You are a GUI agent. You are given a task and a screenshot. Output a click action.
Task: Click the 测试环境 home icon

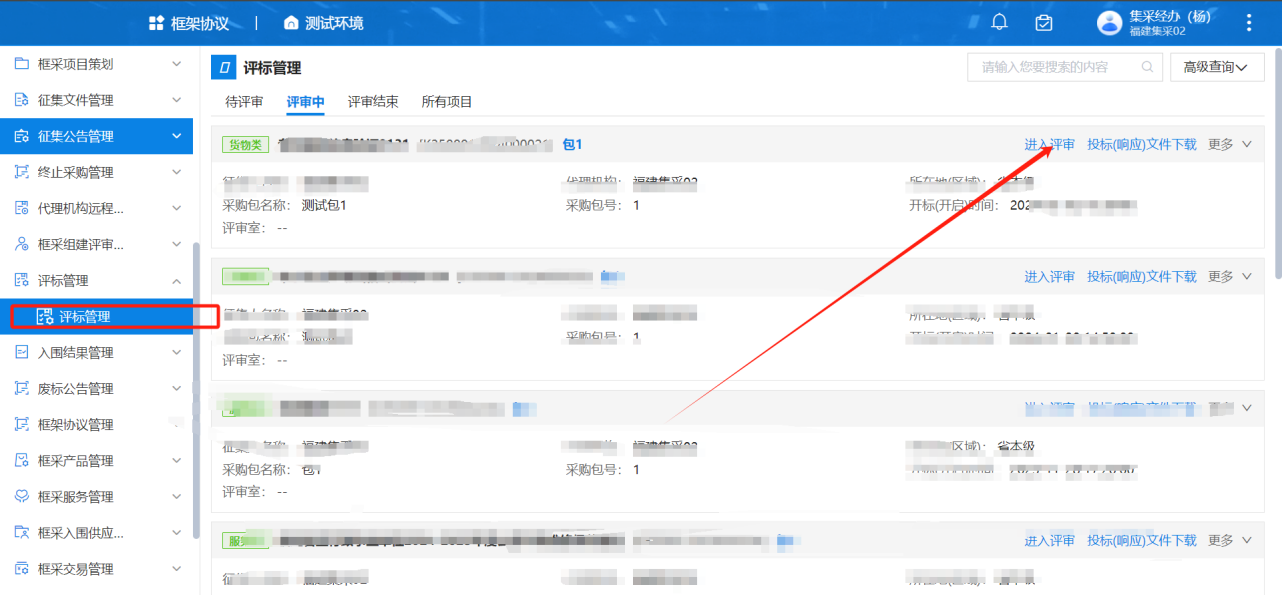tap(291, 22)
